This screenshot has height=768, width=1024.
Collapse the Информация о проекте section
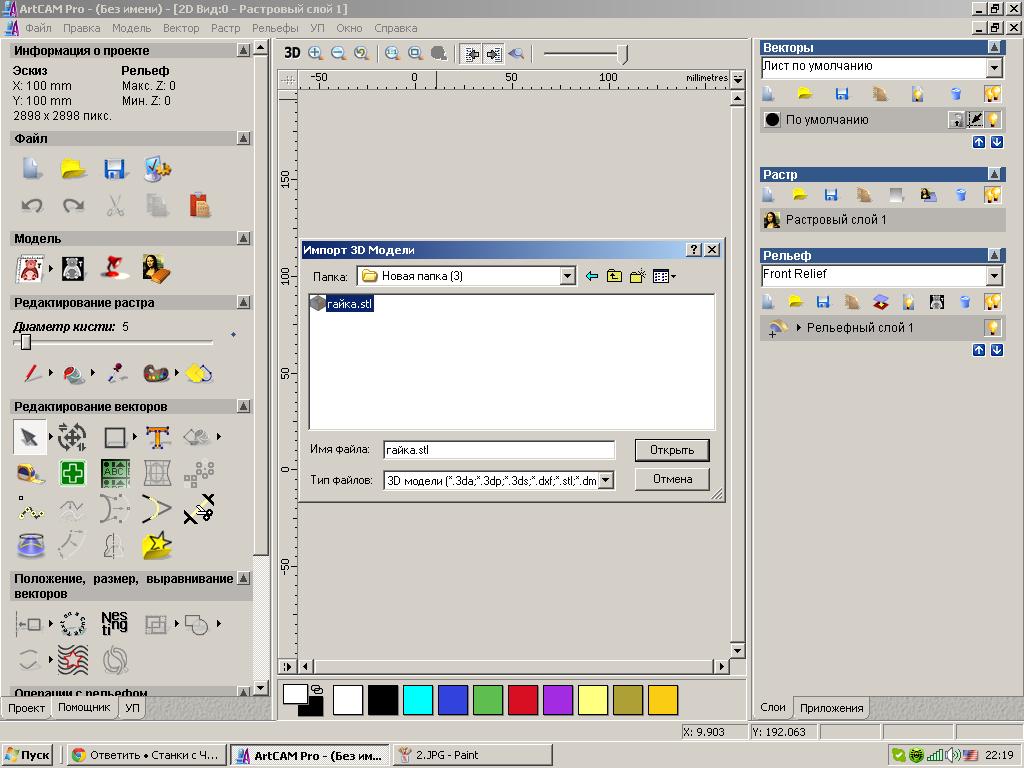tap(244, 50)
